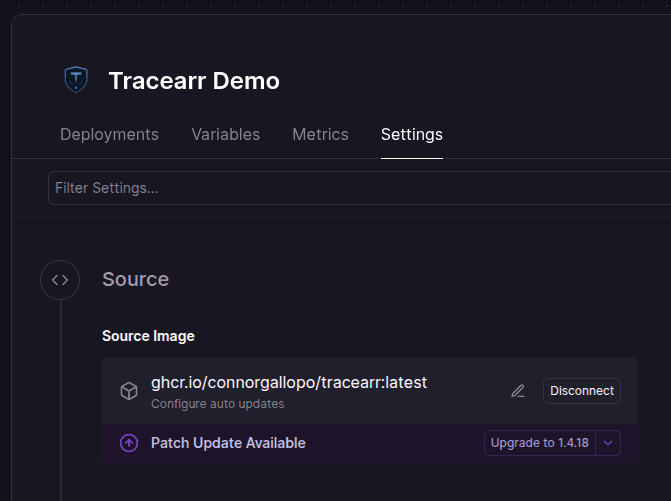Click the Source Image label
Screen dimensions: 671x501
(x=148, y=336)
